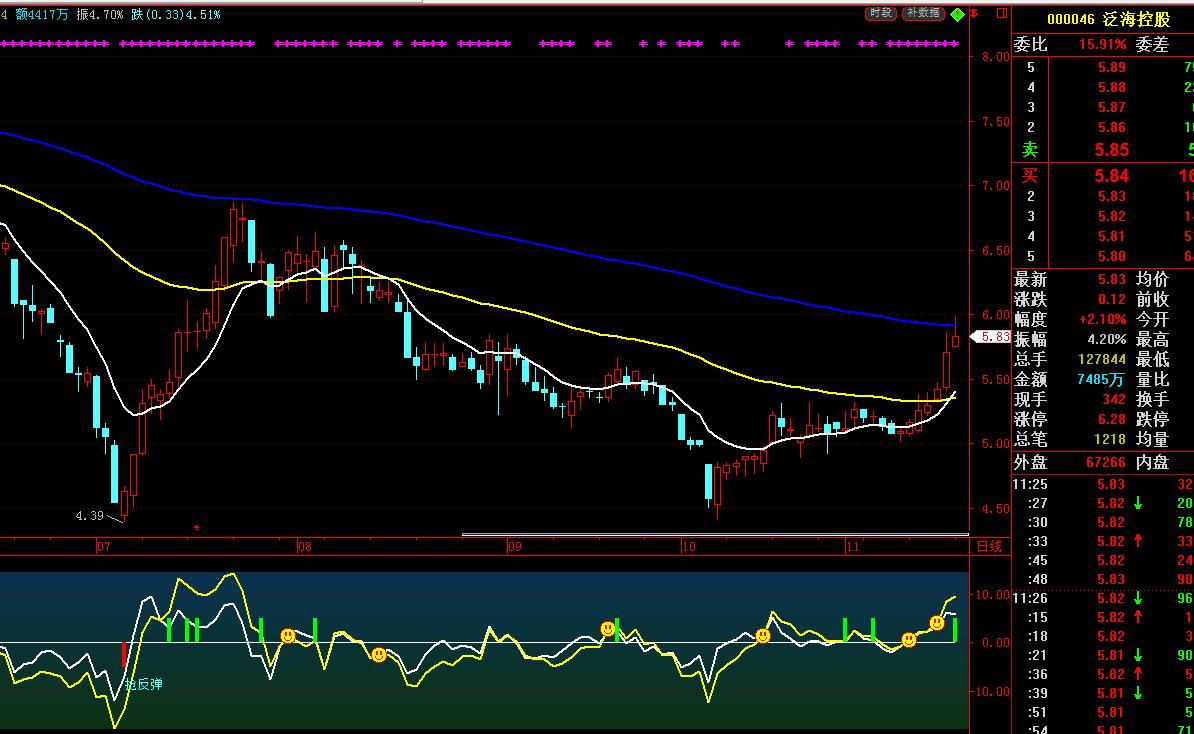Screen dimensions: 1194x734
Task: Click the green diamond indicator icon
Action: 957,14
